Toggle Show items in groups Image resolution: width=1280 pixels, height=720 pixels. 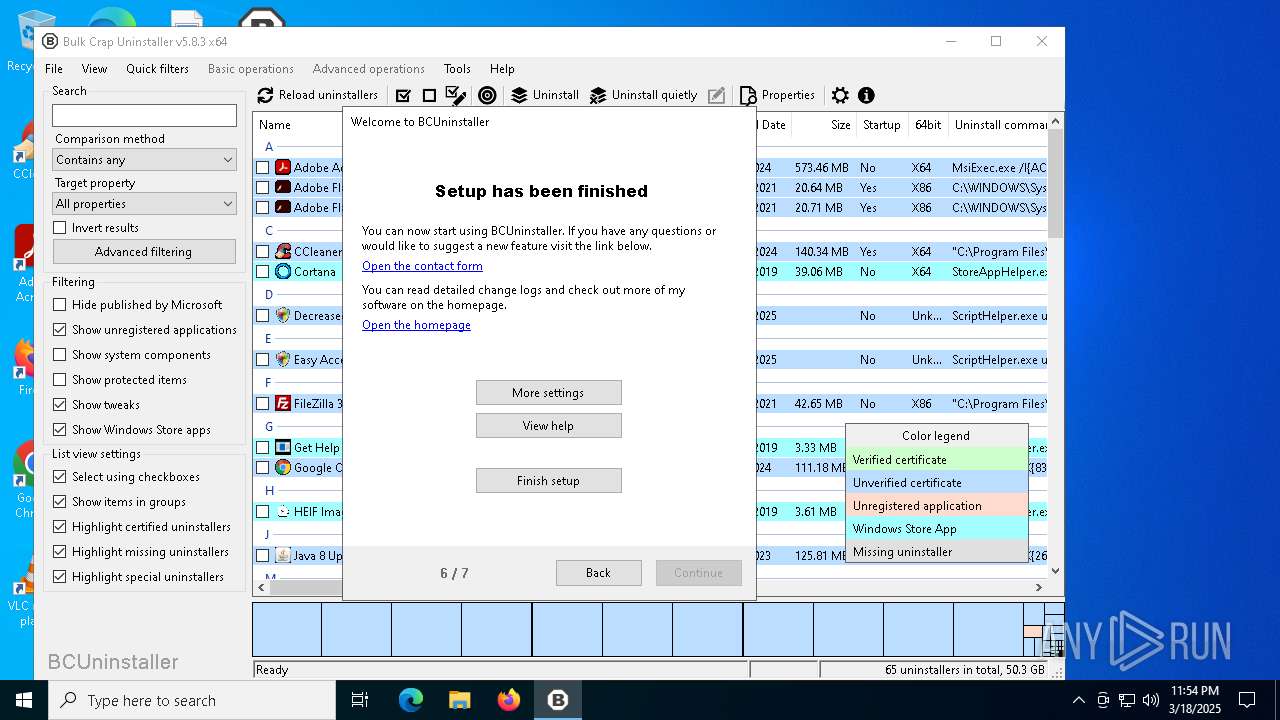[x=60, y=502]
